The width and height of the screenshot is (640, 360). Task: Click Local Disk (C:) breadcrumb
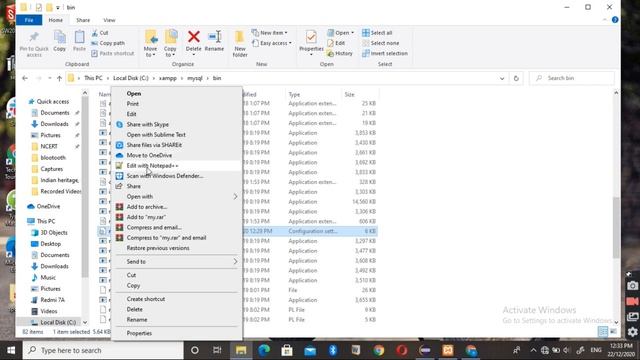tap(131, 78)
